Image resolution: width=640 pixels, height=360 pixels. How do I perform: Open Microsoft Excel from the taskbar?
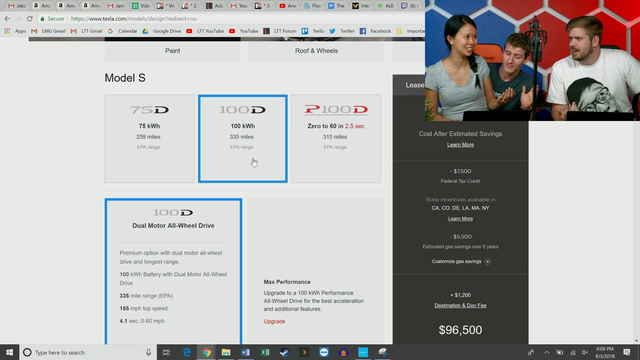[x=265, y=352]
